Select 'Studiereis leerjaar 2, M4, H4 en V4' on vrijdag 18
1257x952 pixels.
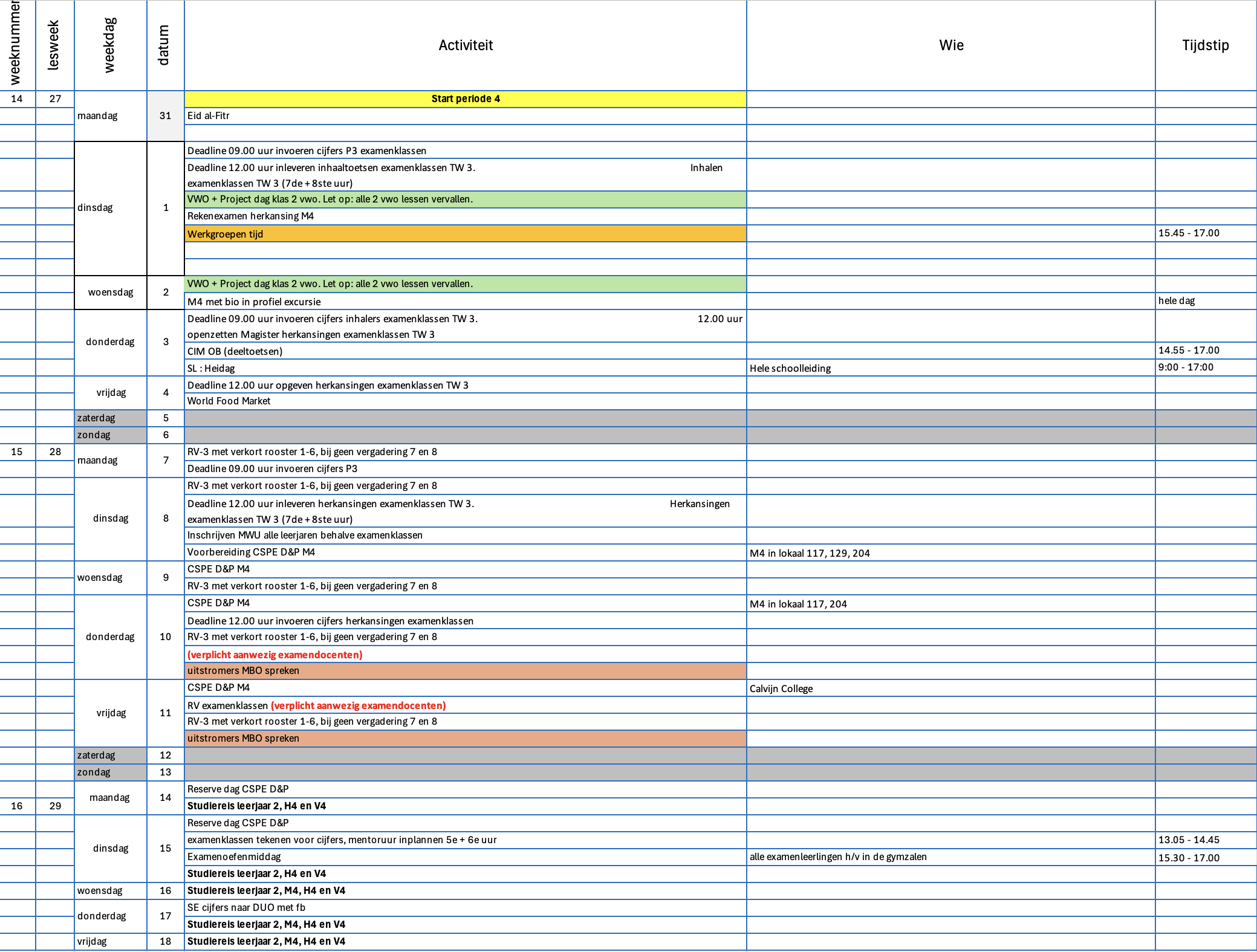tap(466, 942)
